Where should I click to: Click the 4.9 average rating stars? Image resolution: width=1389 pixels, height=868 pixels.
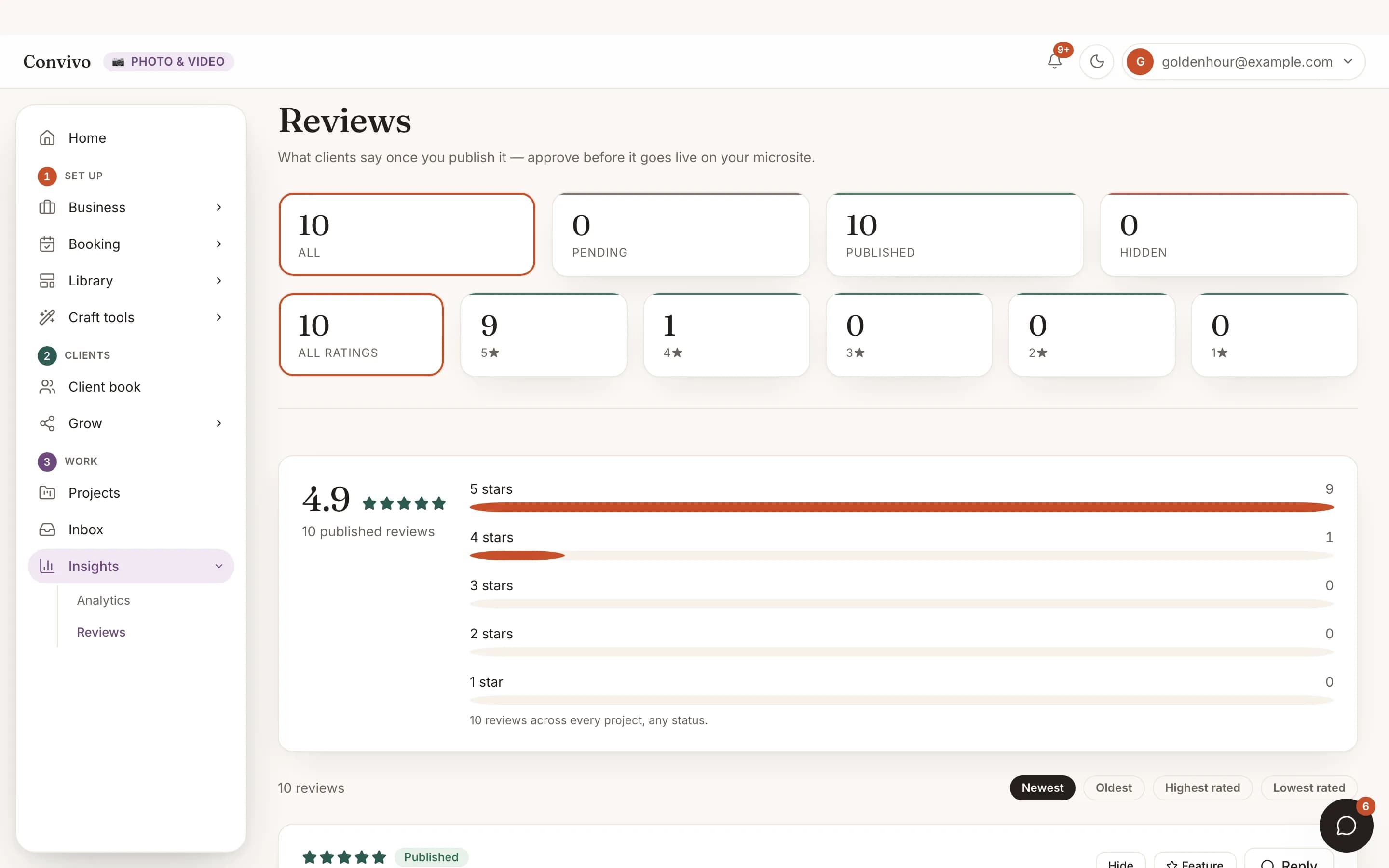[404, 503]
